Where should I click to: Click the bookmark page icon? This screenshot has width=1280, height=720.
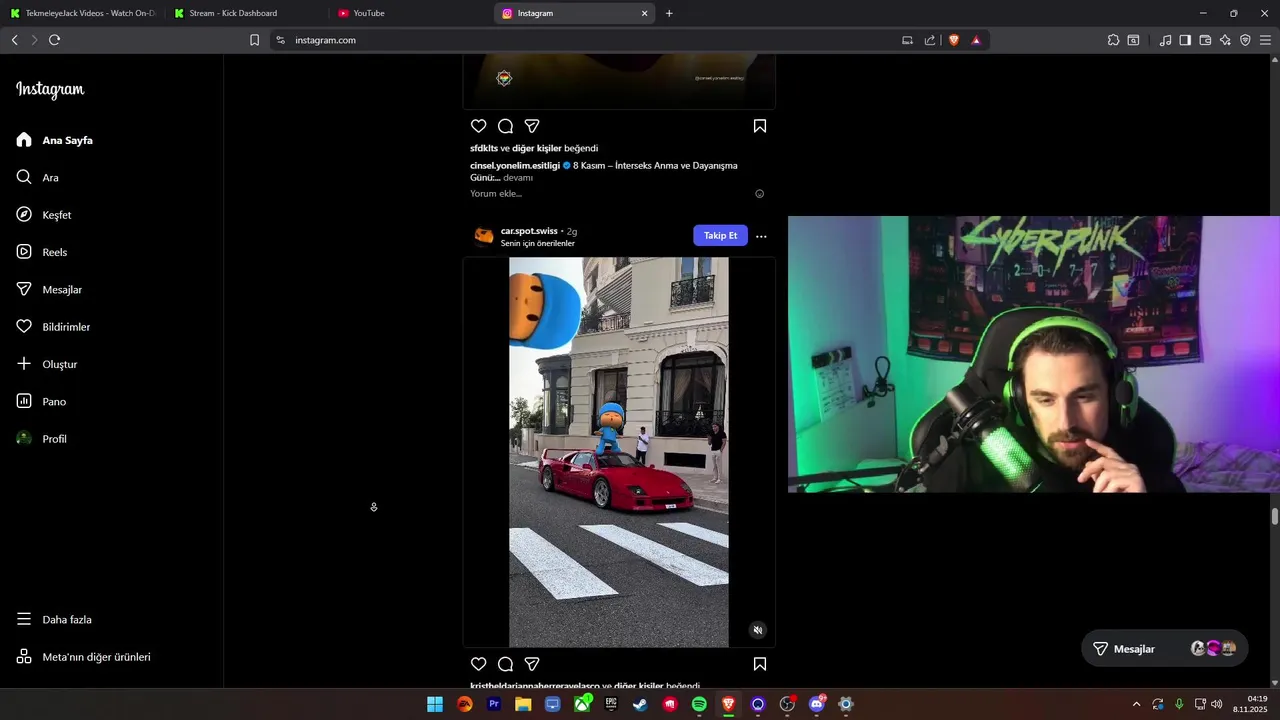pos(254,40)
